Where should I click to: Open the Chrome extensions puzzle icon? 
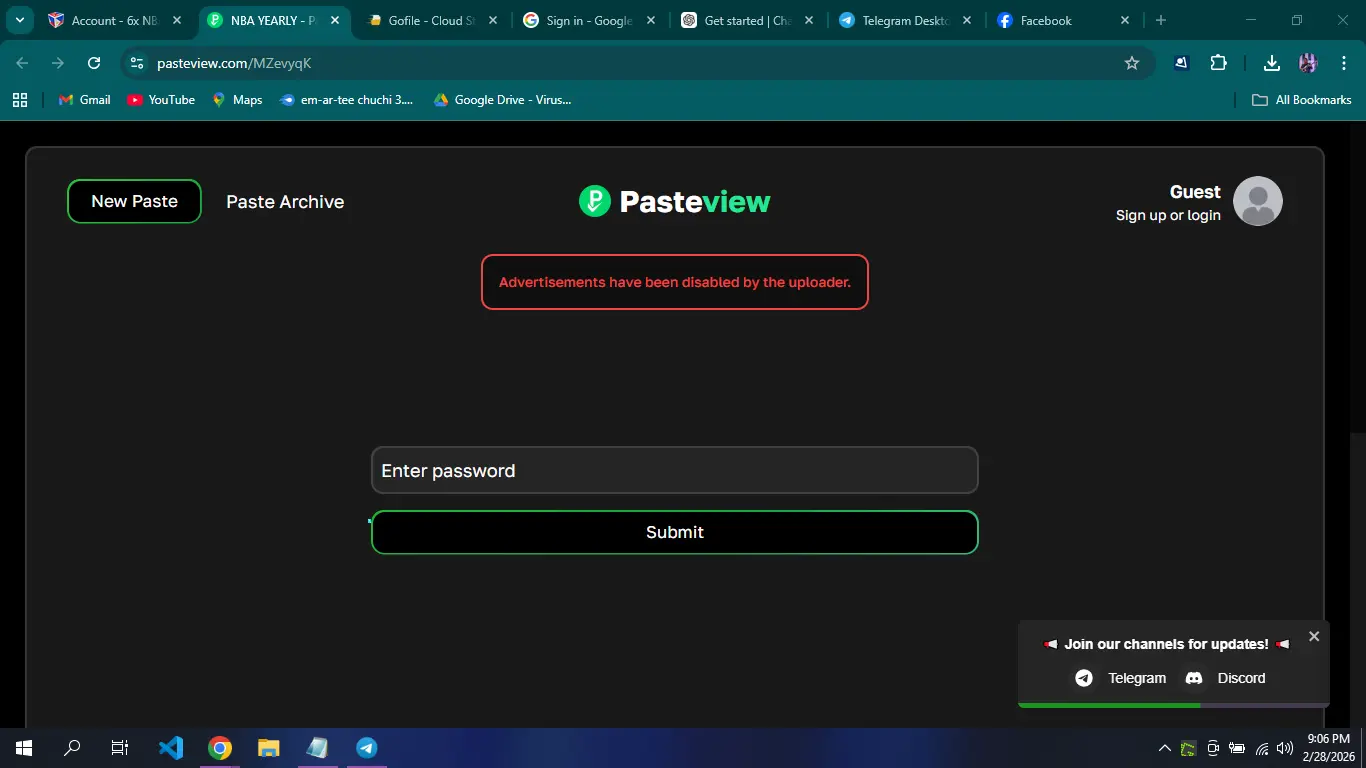tap(1218, 63)
